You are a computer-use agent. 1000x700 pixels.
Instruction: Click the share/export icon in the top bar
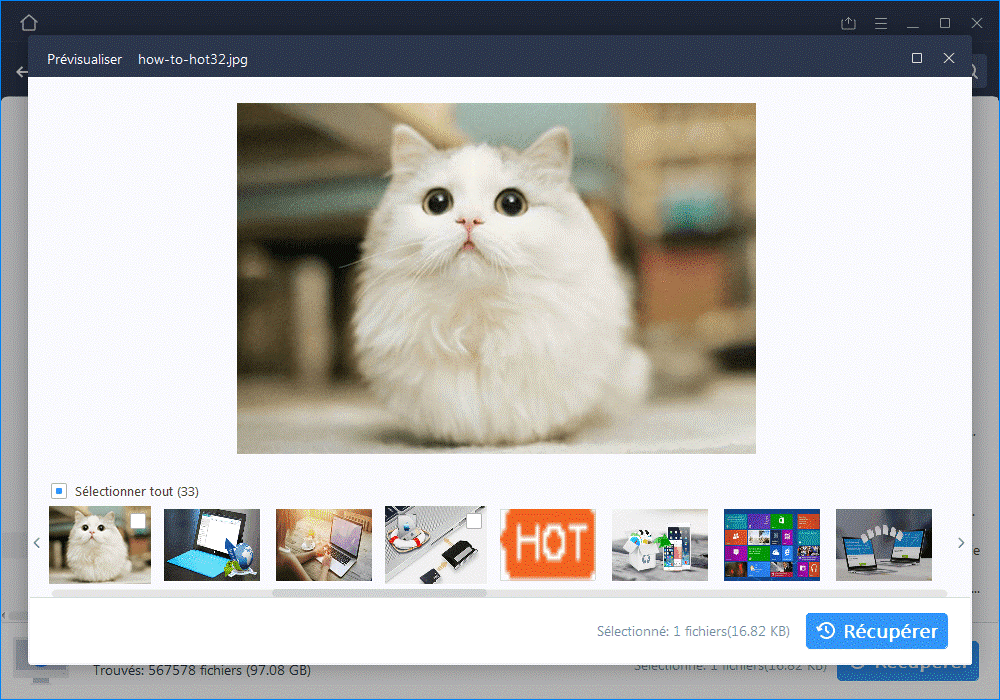[849, 23]
